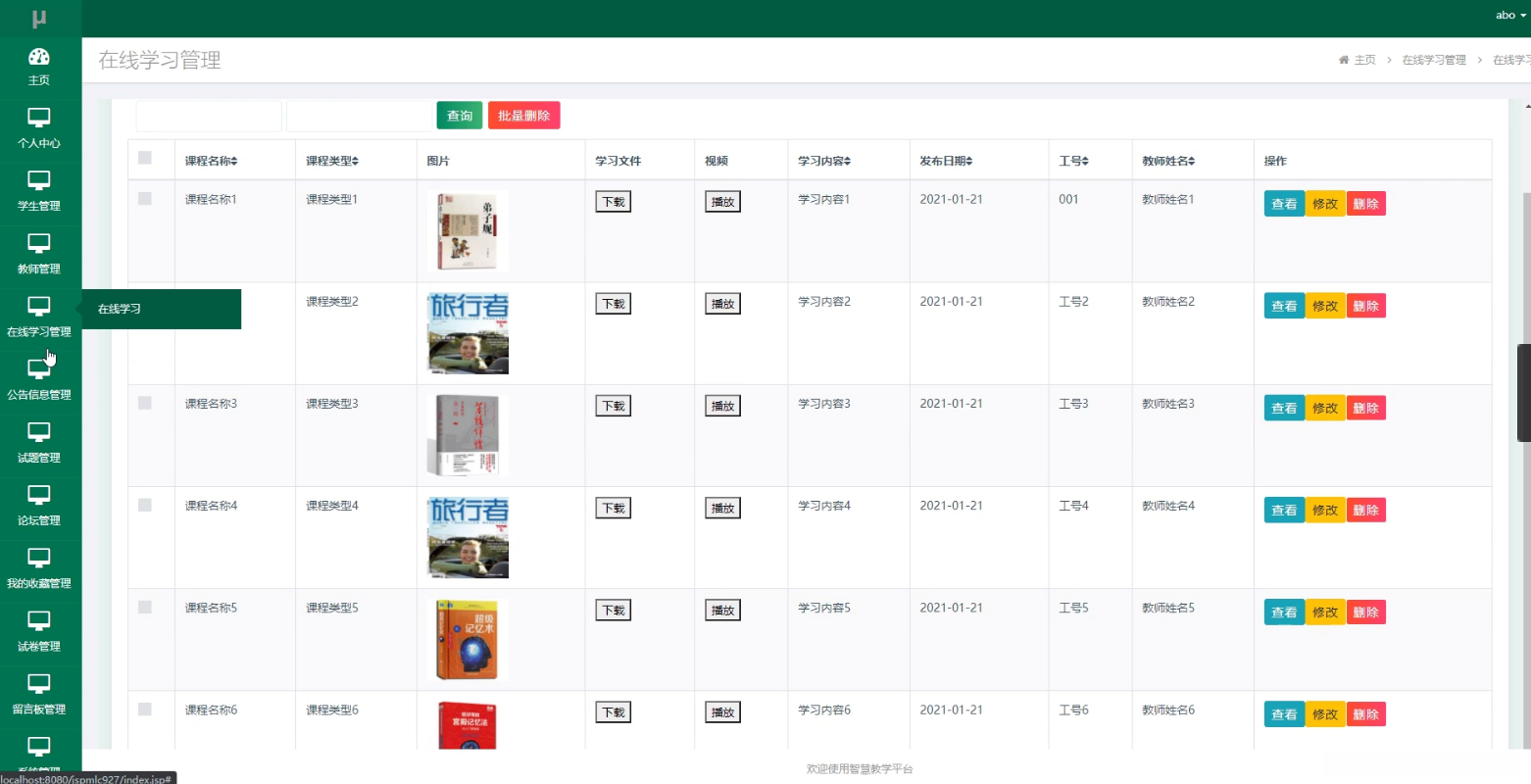Click 查看 for 课程名称4
This screenshot has width=1531, height=784.
(x=1284, y=510)
